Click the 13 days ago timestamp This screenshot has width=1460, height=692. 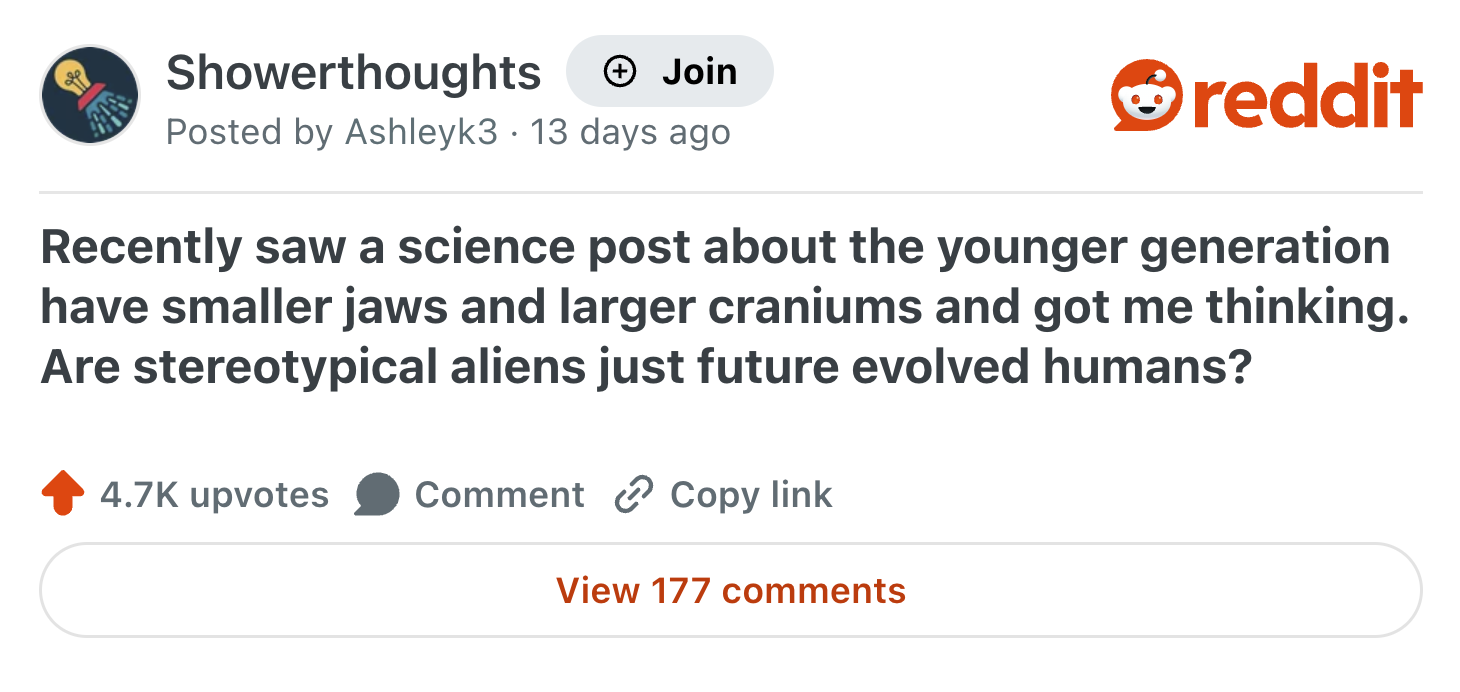pyautogui.click(x=630, y=132)
